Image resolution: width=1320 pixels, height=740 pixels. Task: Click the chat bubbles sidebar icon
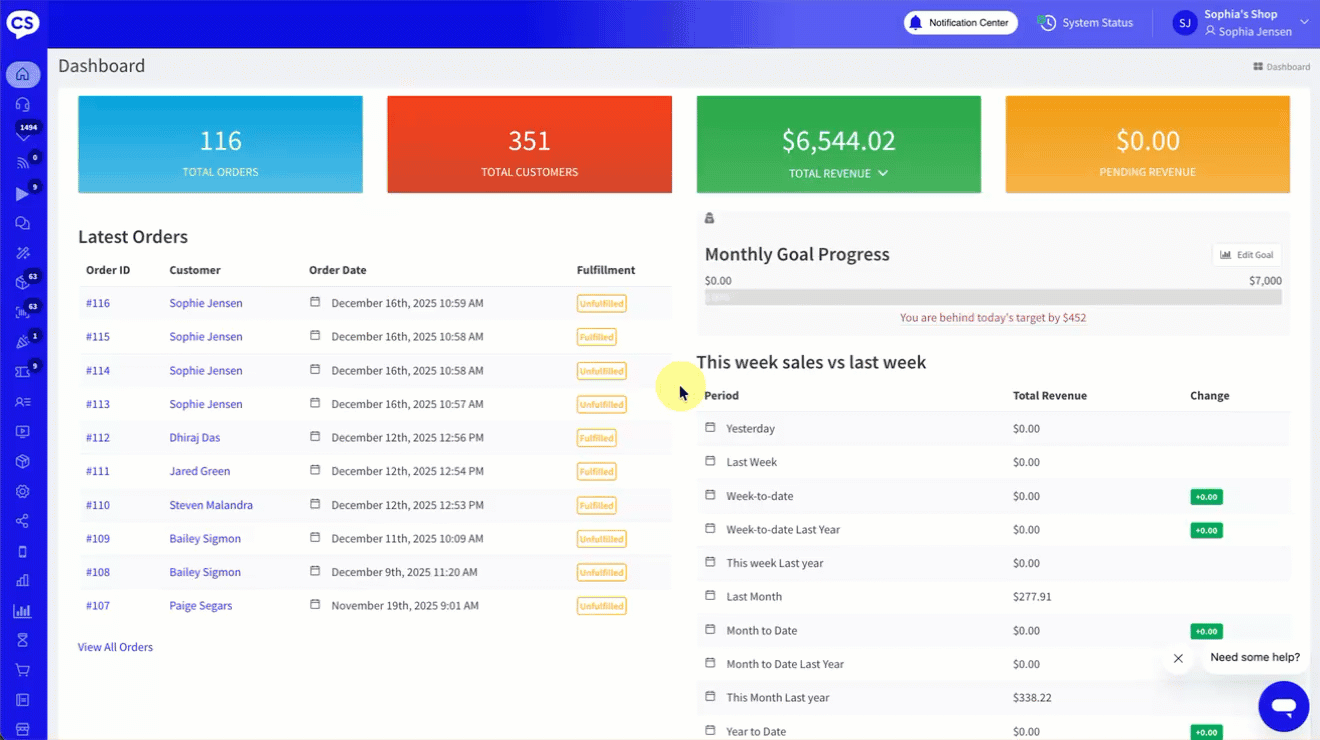[23, 223]
